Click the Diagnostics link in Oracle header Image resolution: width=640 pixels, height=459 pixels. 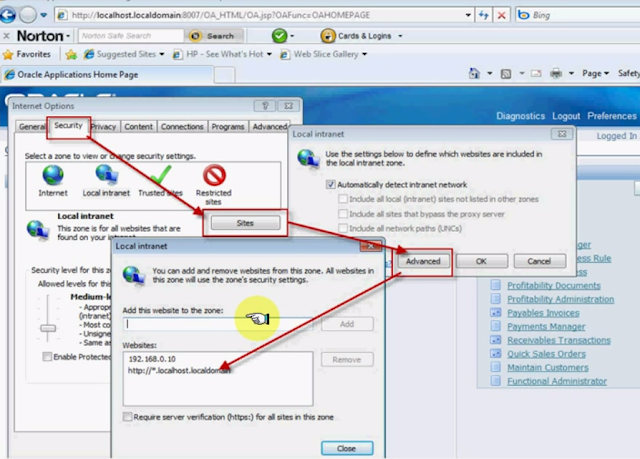(520, 116)
